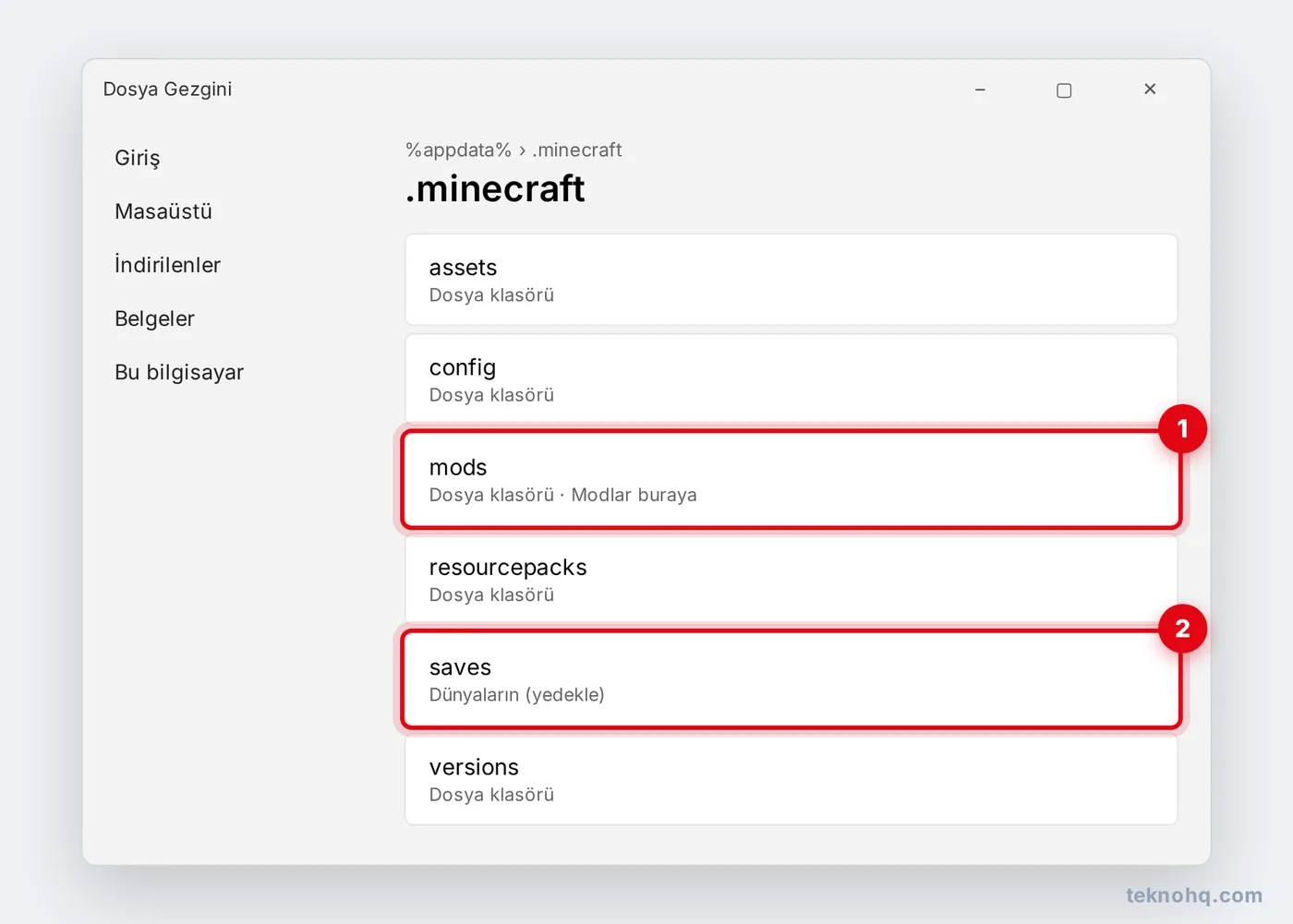
Task: Open the config folder
Action: pyautogui.click(x=792, y=379)
